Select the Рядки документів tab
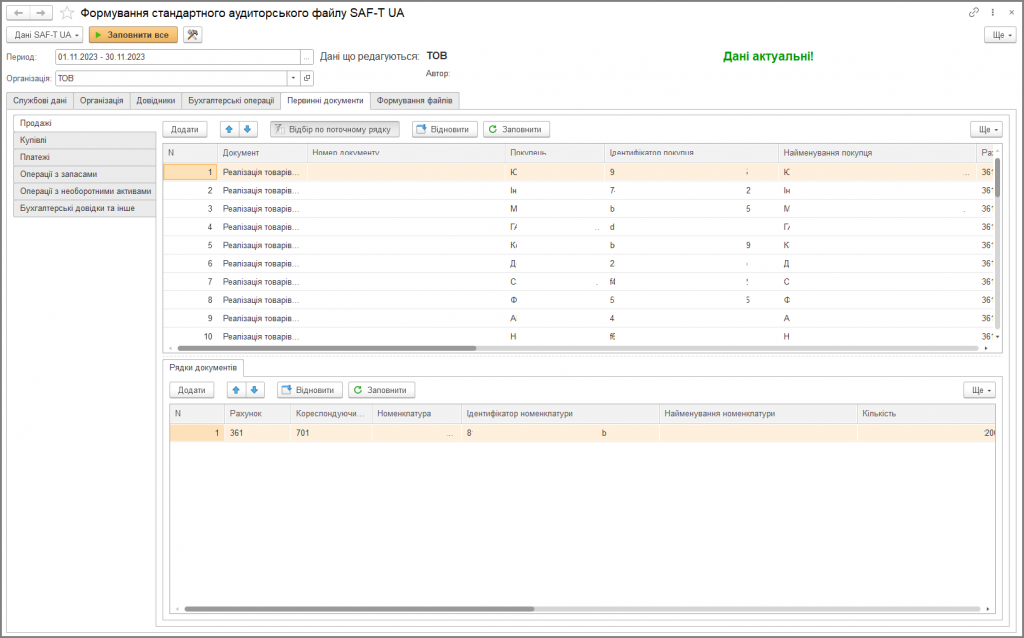 [x=203, y=368]
